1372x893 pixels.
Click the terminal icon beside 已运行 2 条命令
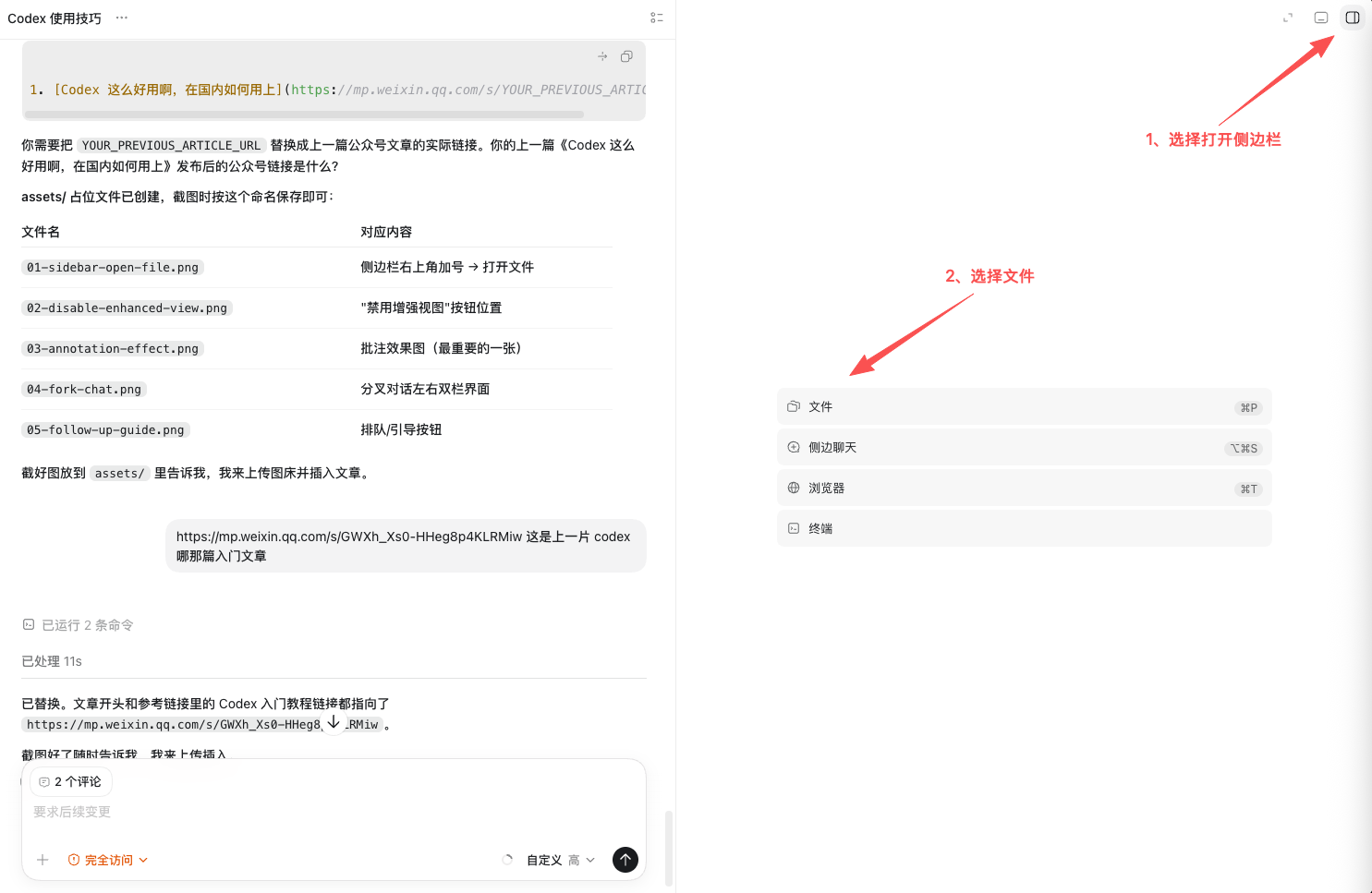tap(29, 624)
